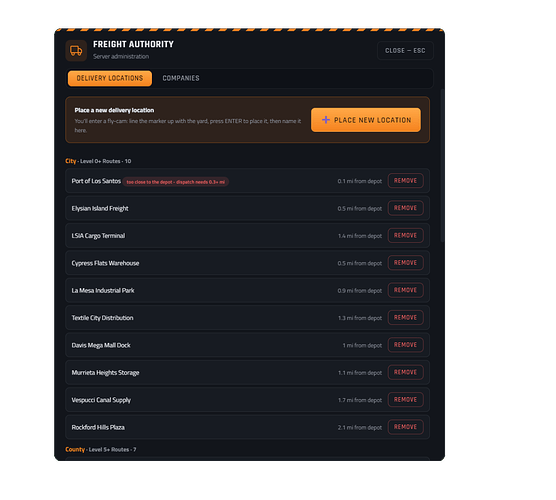556x500 pixels.
Task: Click '1 mi from depot' distance text
Action: coord(362,345)
